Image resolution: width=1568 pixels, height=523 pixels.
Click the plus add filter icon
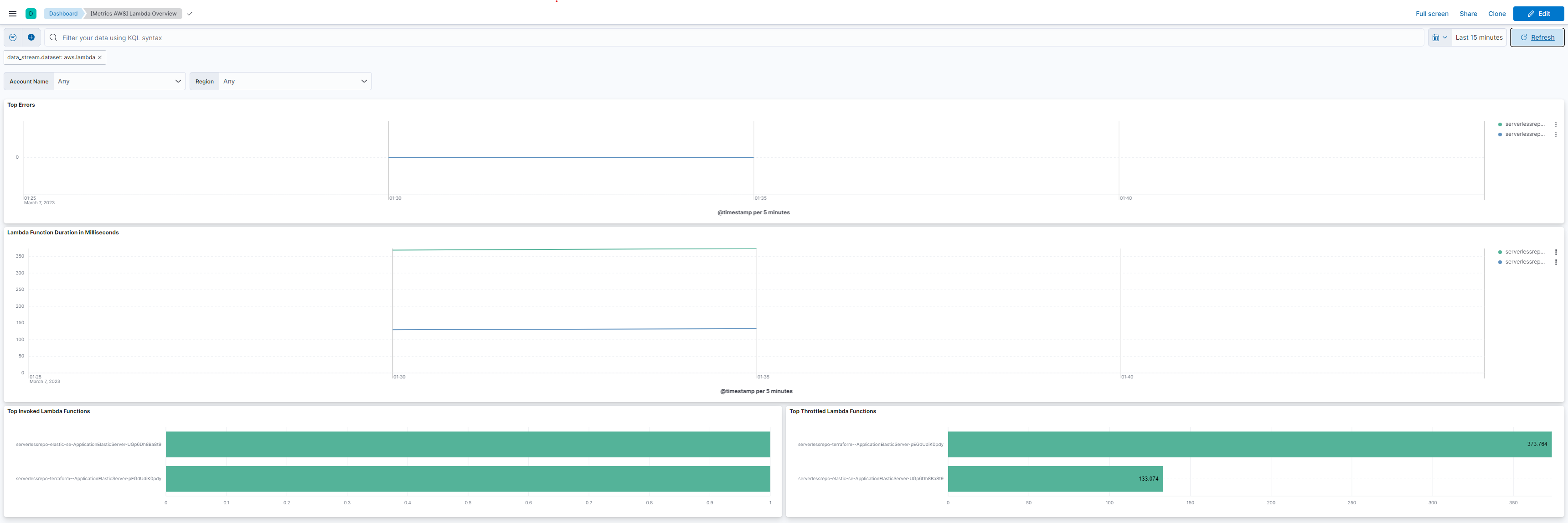point(31,37)
